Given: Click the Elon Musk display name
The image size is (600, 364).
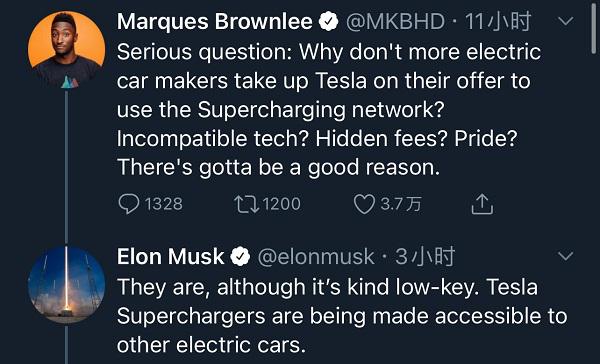Looking at the screenshot, I should [x=171, y=257].
